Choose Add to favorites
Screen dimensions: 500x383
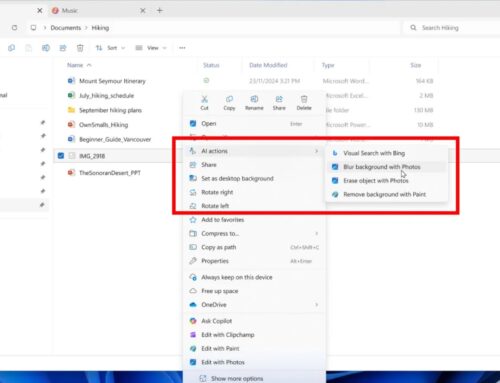point(254,220)
